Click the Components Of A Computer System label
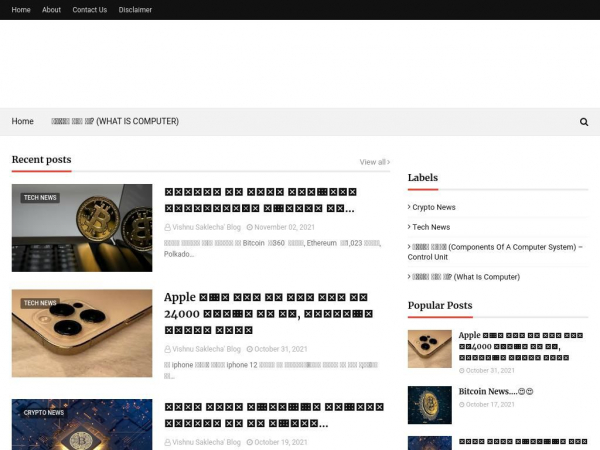 tap(496, 251)
